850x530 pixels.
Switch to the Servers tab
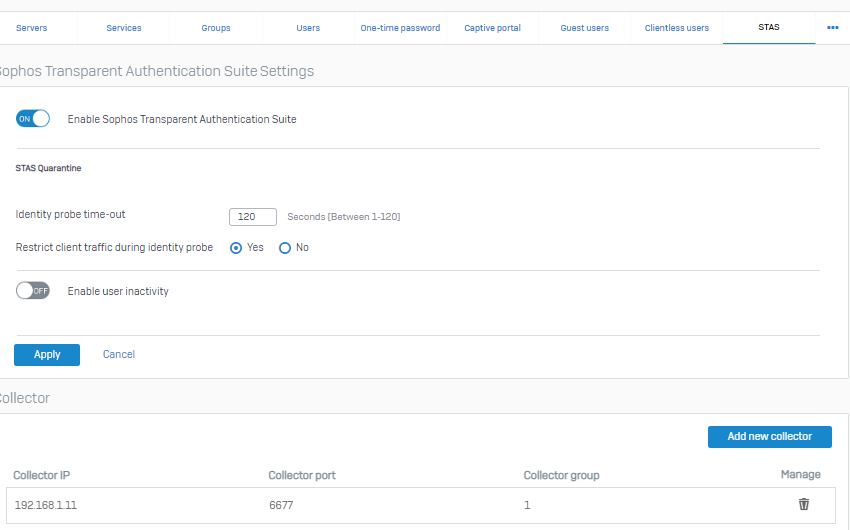(31, 28)
